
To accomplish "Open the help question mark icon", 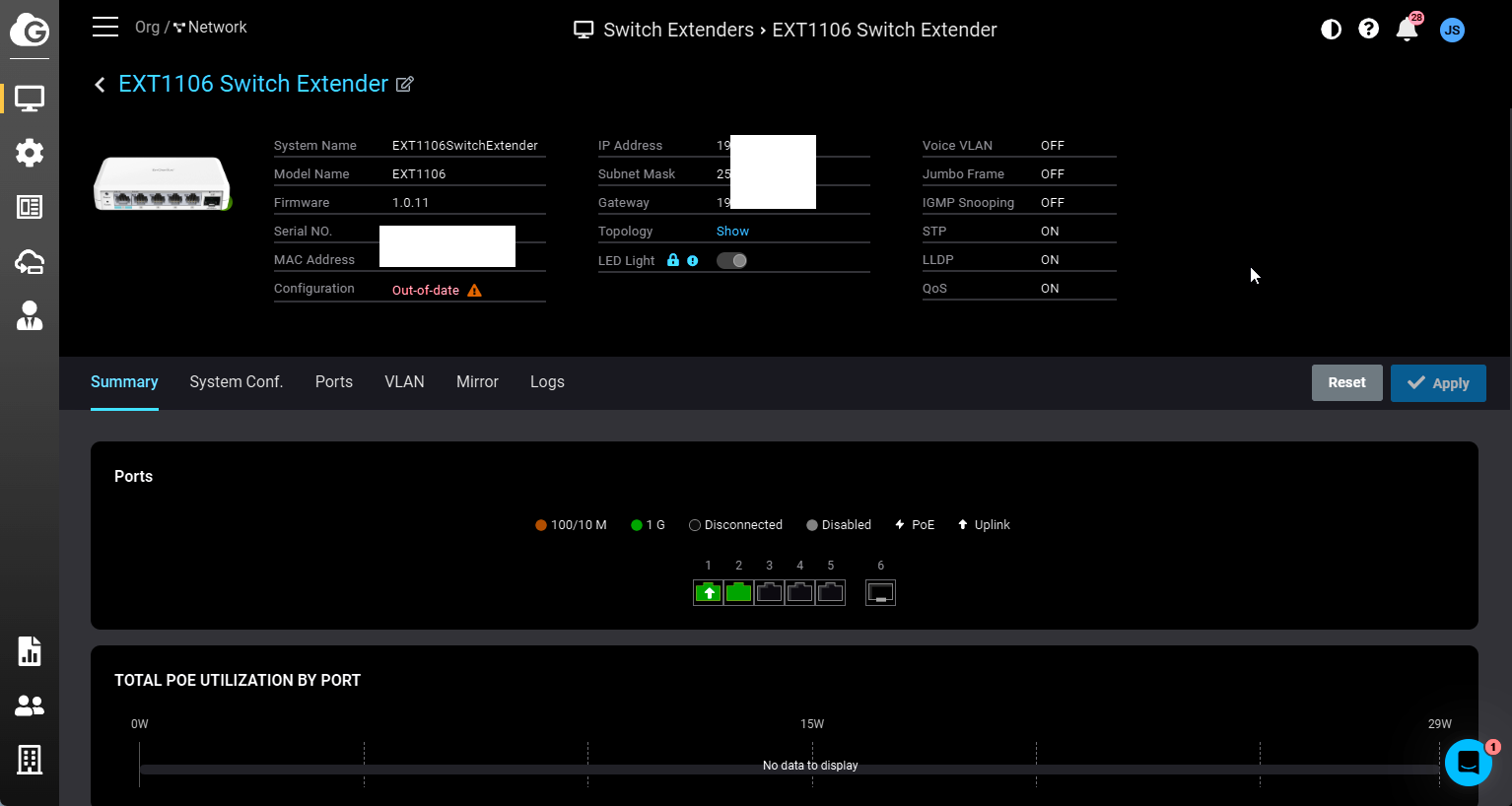I will [x=1368, y=30].
